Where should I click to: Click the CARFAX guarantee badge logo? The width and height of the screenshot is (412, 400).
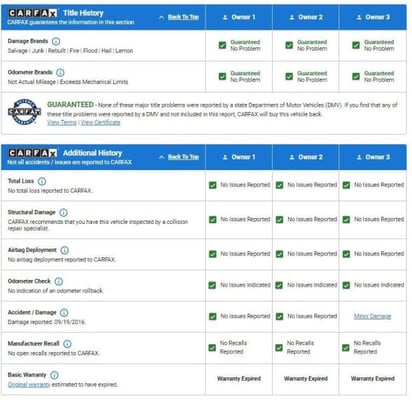coord(24,112)
